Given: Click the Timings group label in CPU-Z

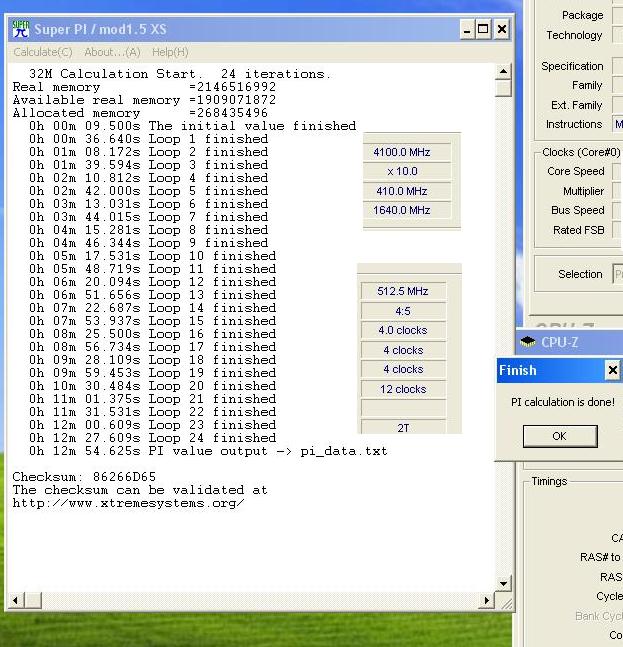Looking at the screenshot, I should 549,481.
